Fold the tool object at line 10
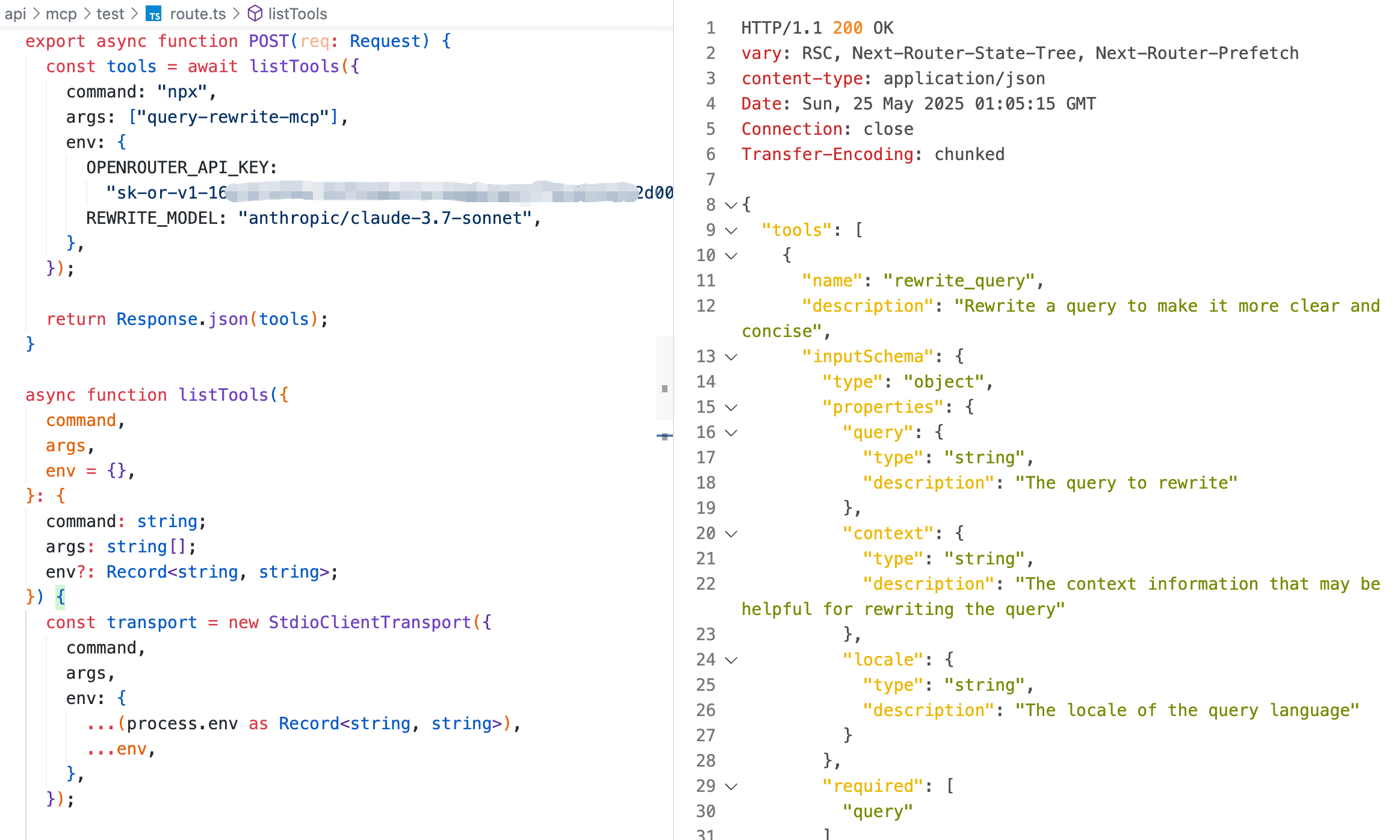The height and width of the screenshot is (840, 1400). 731,256
